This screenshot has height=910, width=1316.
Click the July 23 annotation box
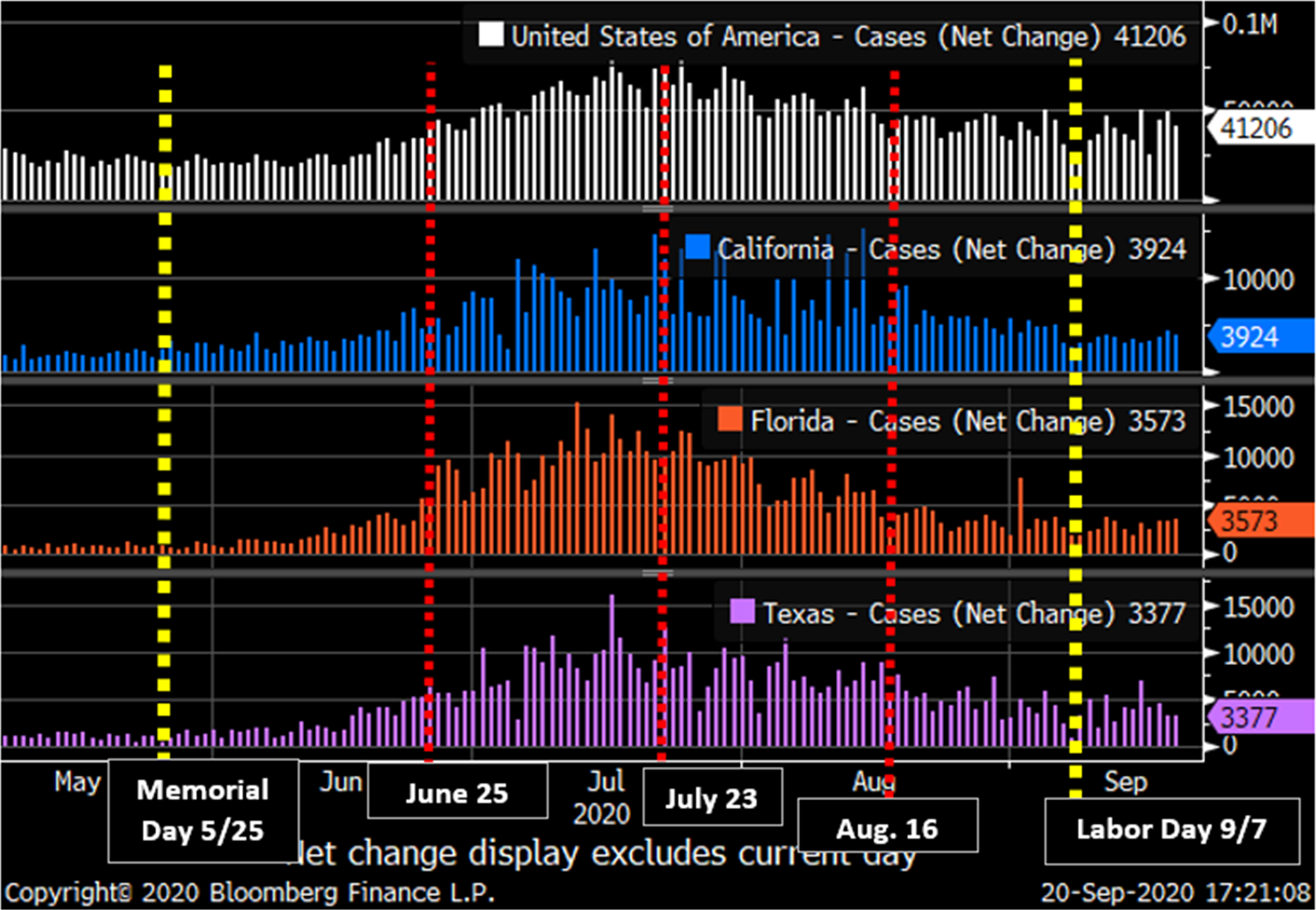(711, 797)
